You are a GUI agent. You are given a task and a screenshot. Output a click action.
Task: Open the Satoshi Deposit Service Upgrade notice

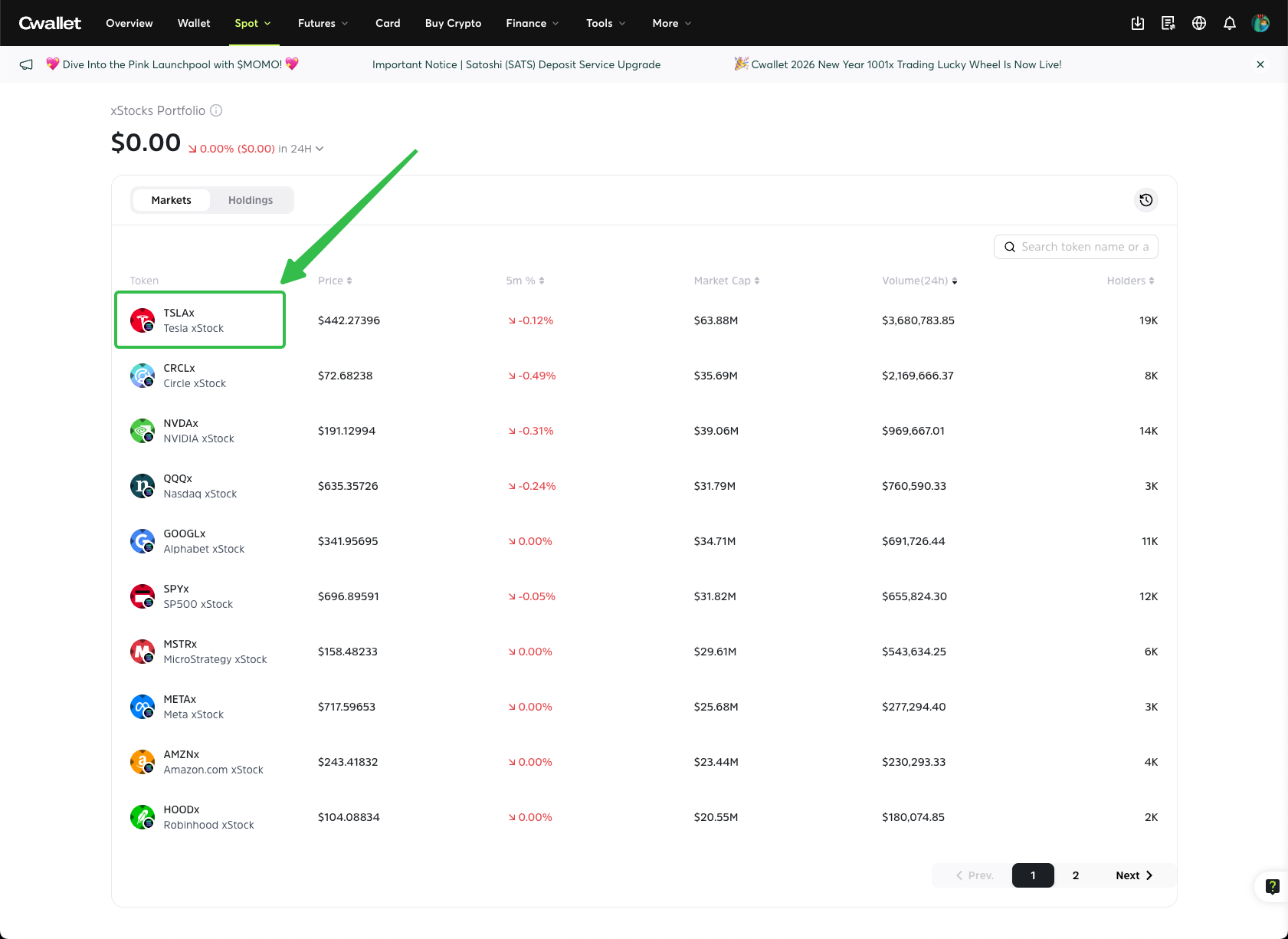click(516, 64)
